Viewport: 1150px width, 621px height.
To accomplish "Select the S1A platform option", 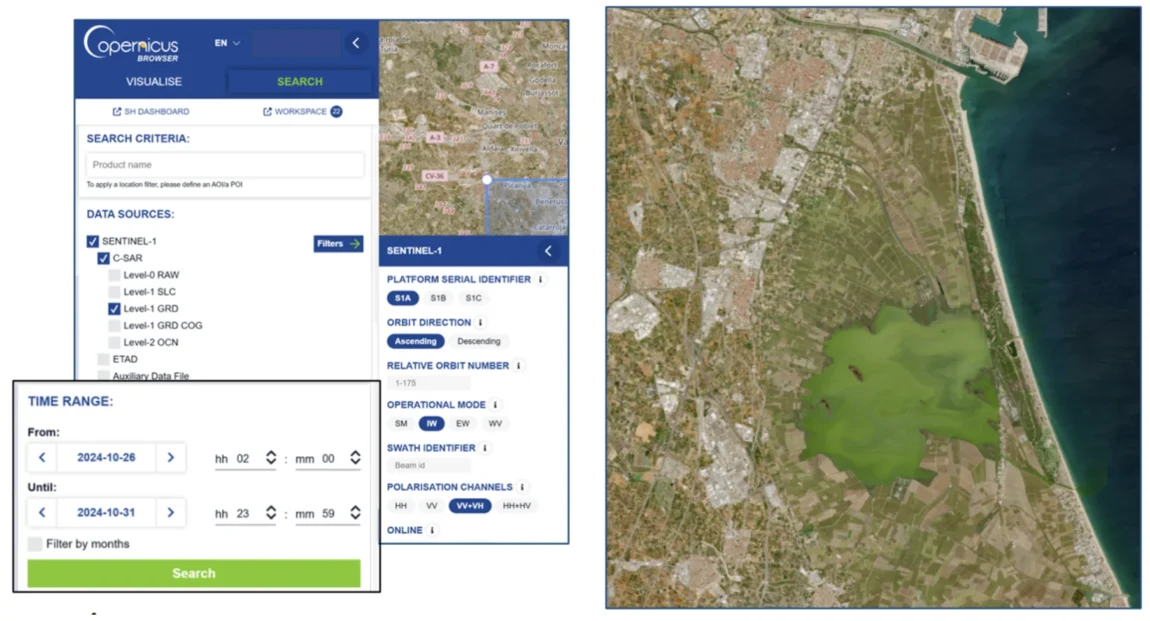I will coord(403,298).
